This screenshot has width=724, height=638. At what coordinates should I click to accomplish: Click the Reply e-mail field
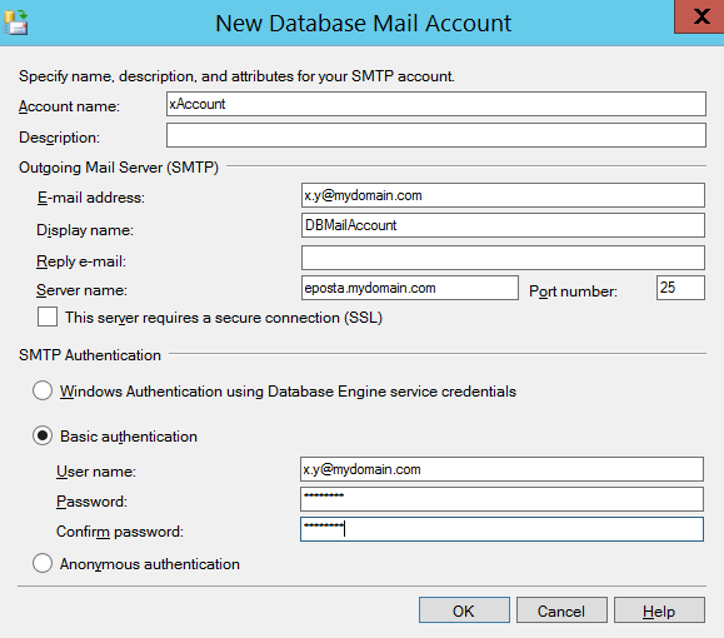tap(503, 258)
